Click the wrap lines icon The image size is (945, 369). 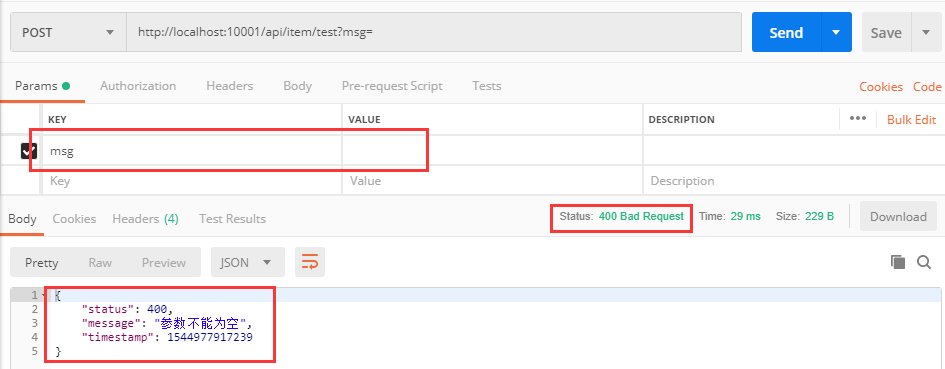(310, 262)
